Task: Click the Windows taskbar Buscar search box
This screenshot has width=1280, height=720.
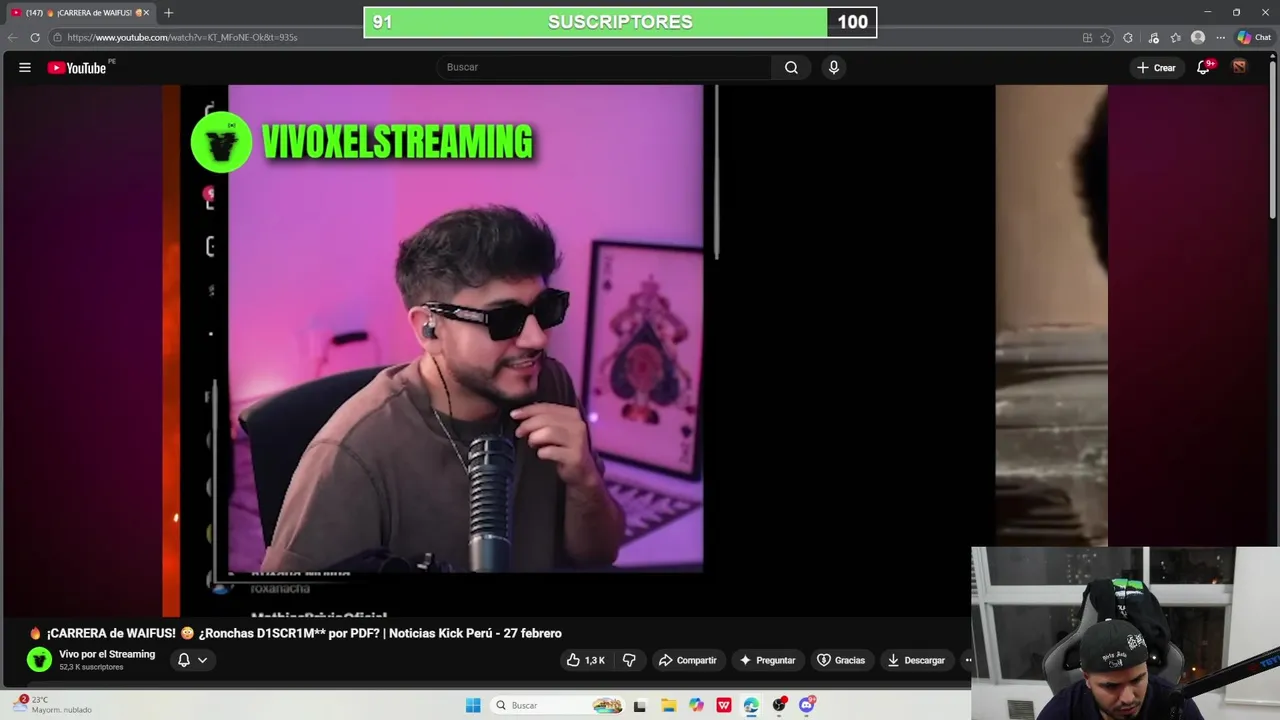Action: click(x=559, y=705)
